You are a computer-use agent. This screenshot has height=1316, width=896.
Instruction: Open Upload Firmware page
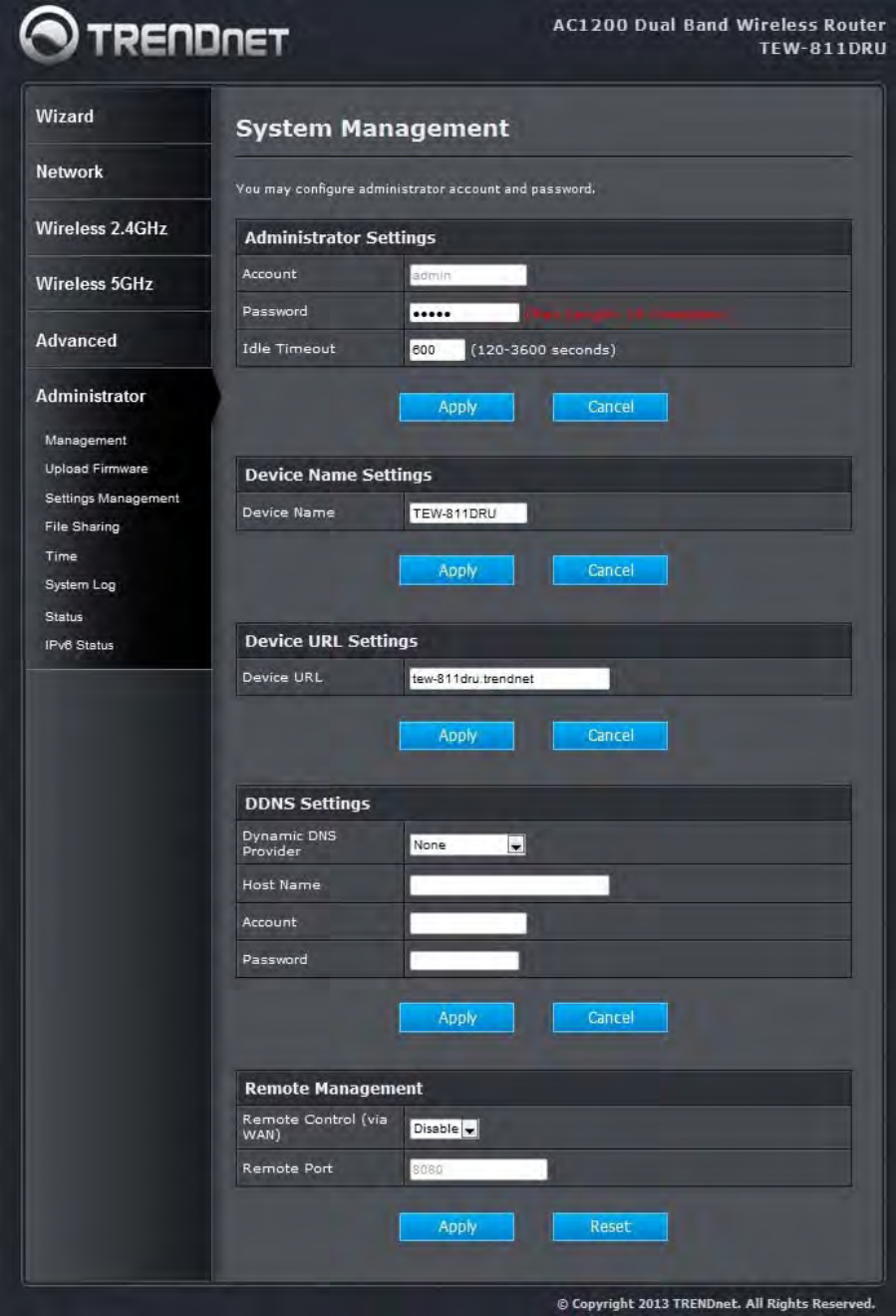click(x=97, y=469)
